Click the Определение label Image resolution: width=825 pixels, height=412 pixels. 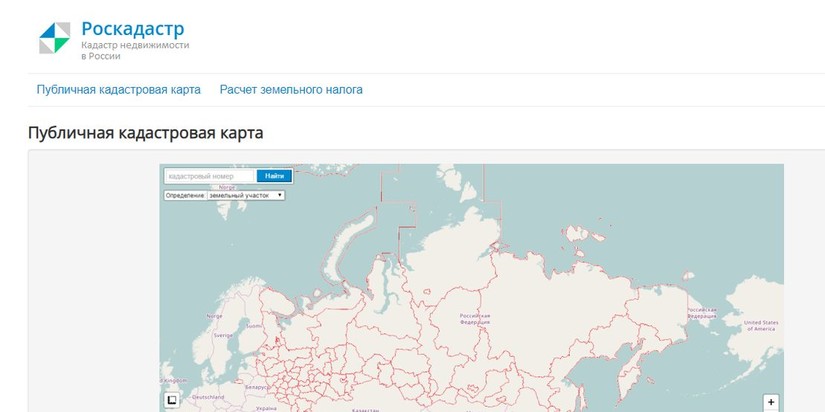[x=185, y=195]
